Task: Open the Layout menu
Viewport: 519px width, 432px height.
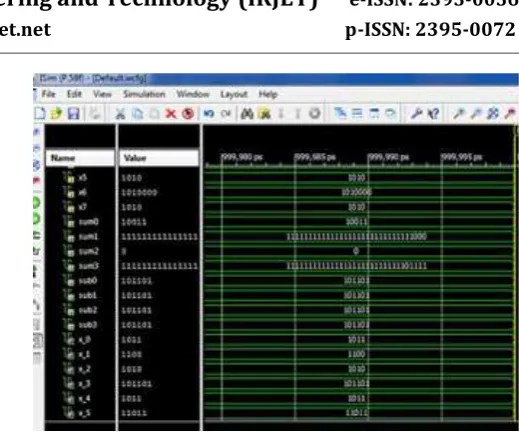Action: (234, 95)
